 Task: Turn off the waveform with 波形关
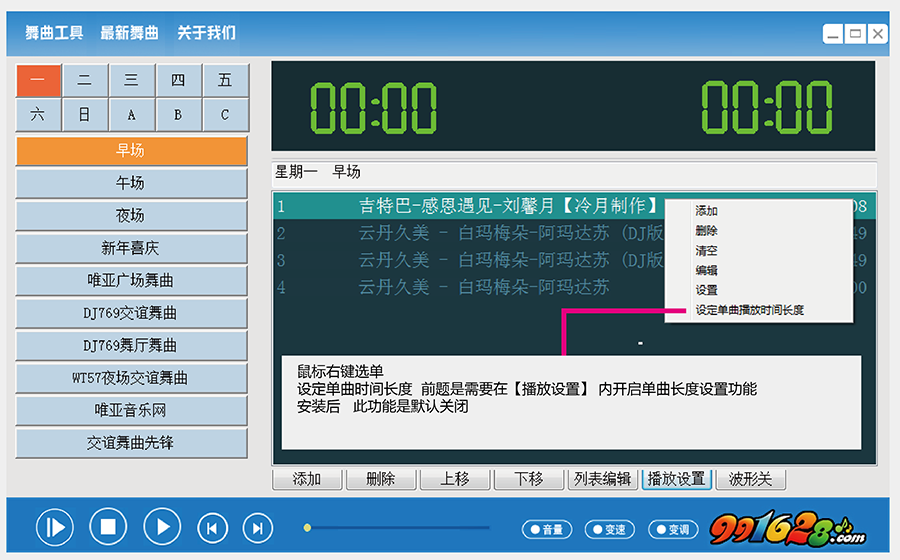pos(750,479)
